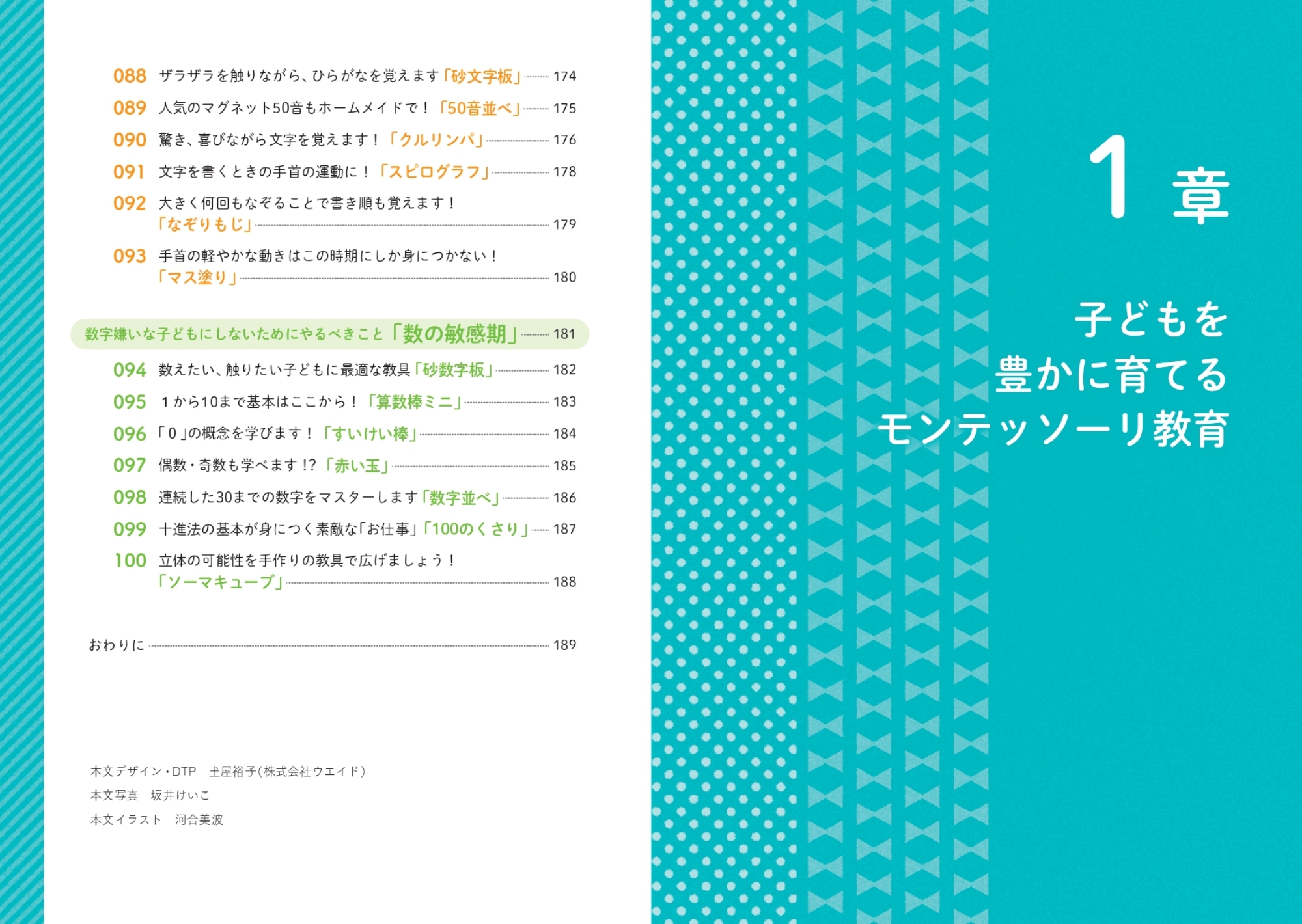Click page number 185
This screenshot has width=1302, height=924.
click(x=564, y=466)
